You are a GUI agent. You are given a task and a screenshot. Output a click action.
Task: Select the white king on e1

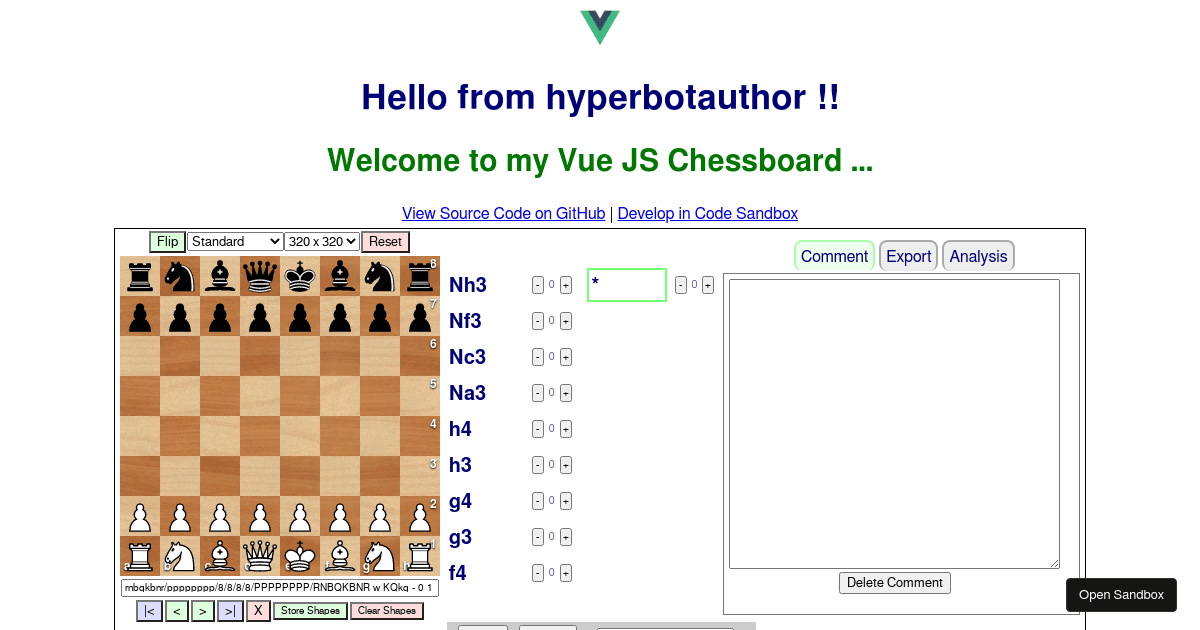pyautogui.click(x=300, y=556)
